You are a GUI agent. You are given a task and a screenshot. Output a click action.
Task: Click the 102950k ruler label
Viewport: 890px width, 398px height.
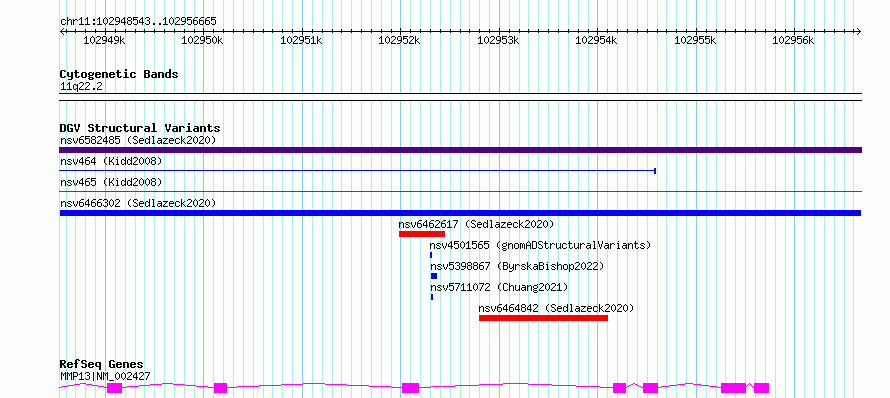(x=203, y=40)
